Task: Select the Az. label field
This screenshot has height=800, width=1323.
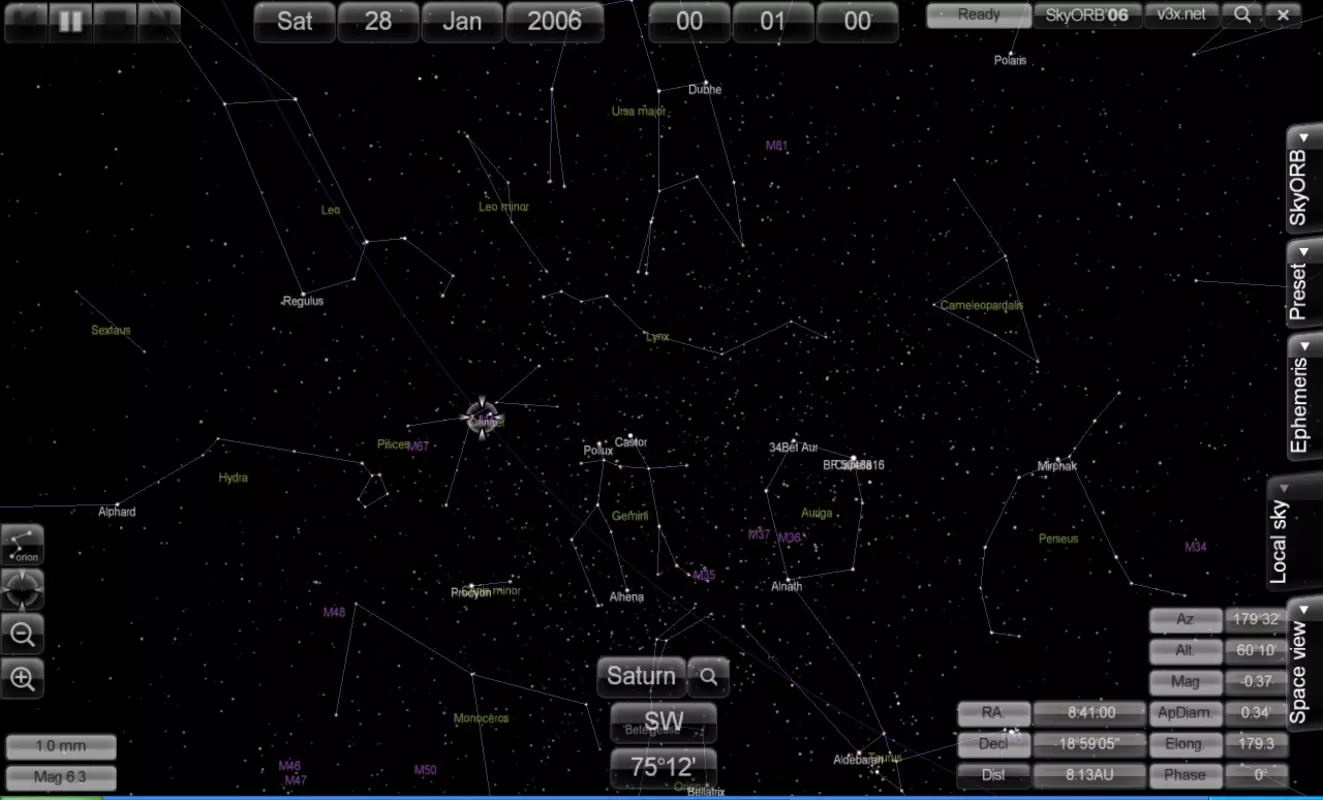Action: [1186, 620]
